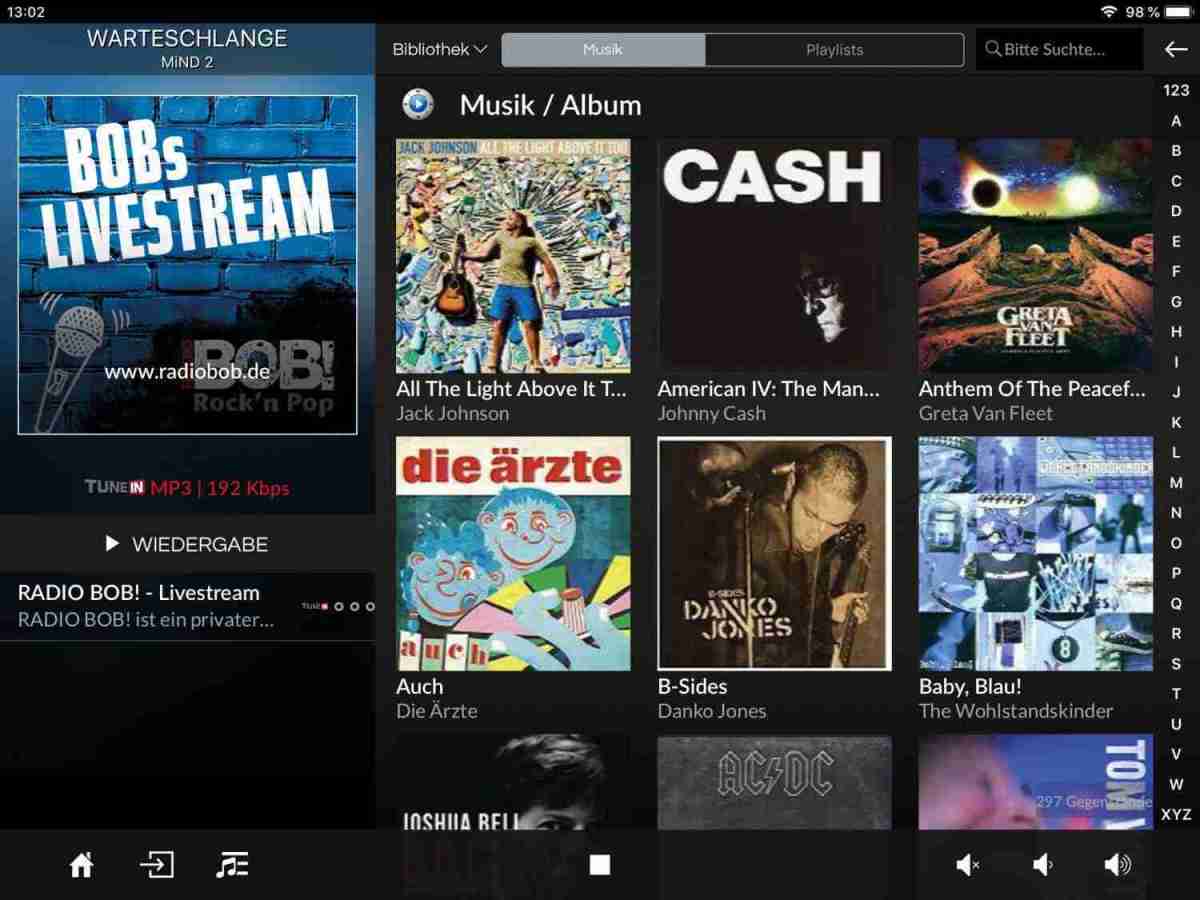This screenshot has width=1200, height=900.
Task: Play all albums via blue round button
Action: 417,104
